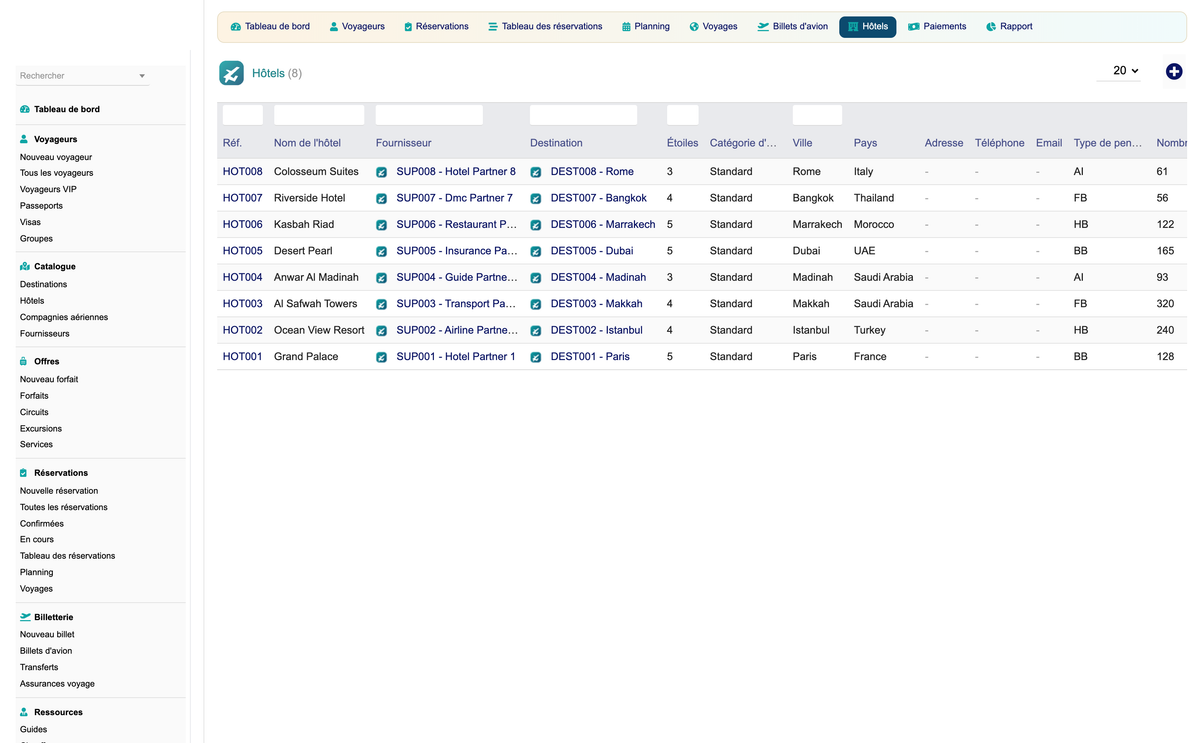The width and height of the screenshot is (1200, 743).
Task: Open the Tableau de bord tab
Action: pos(270,27)
